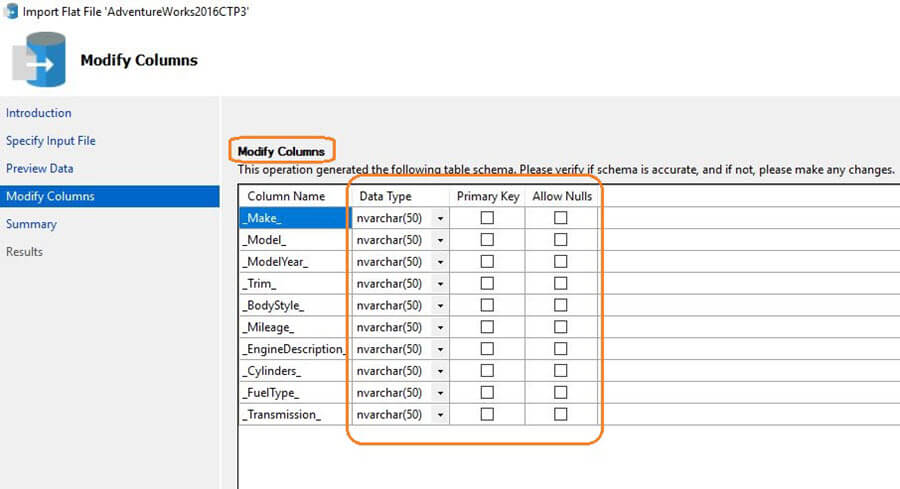Screen dimensions: 900x489
Task: Open data type dropdown for _BodyStyle_
Action: click(440, 306)
